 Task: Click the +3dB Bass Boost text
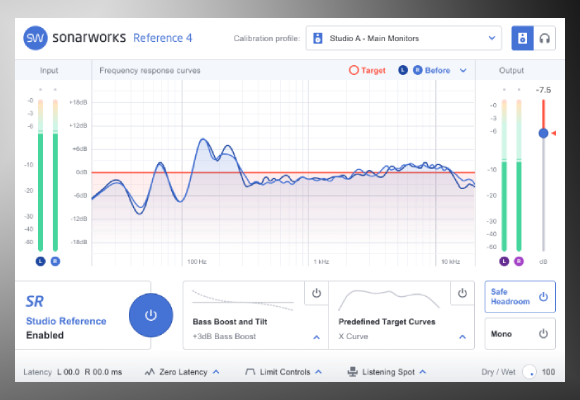[224, 336]
